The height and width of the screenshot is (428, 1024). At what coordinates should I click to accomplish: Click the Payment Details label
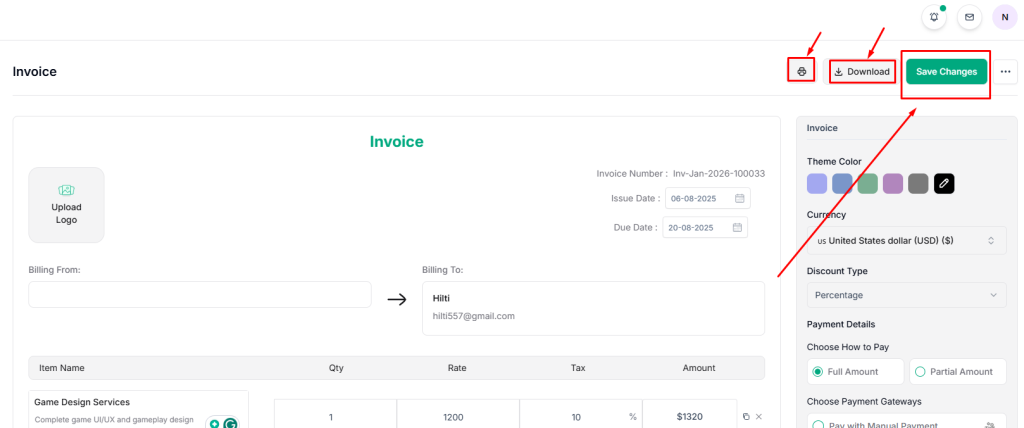coord(841,324)
